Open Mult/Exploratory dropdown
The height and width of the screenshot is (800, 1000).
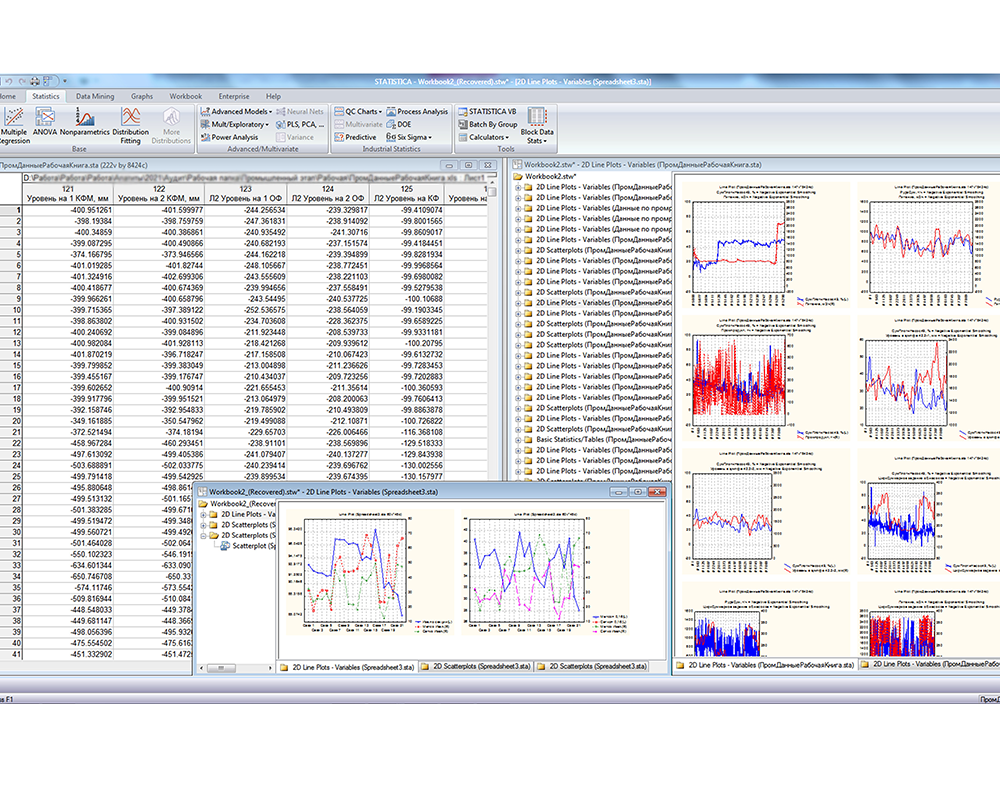[235, 124]
